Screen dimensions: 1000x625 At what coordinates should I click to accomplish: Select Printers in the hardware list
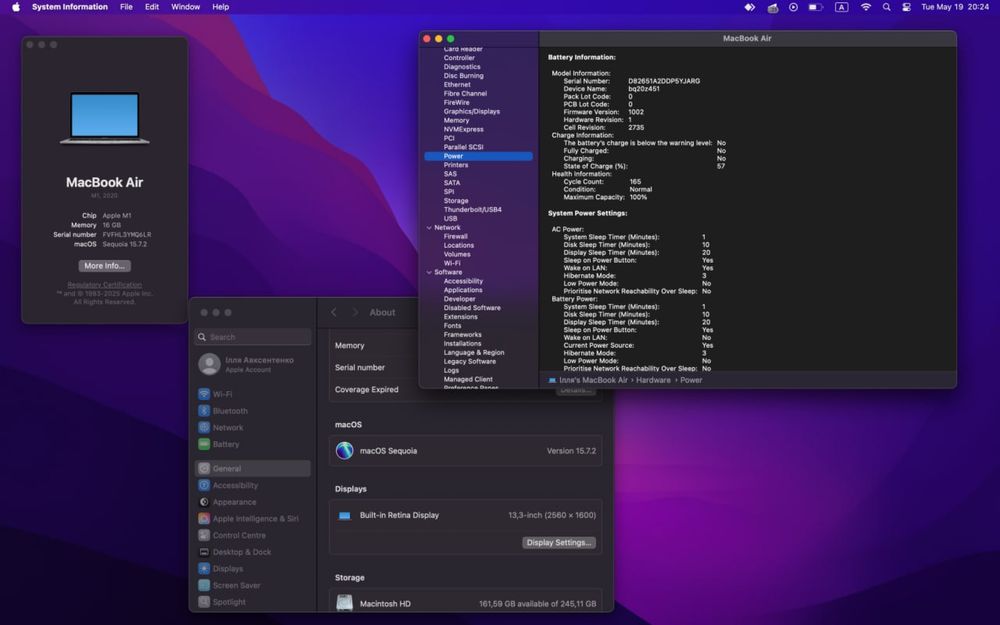click(x=456, y=165)
